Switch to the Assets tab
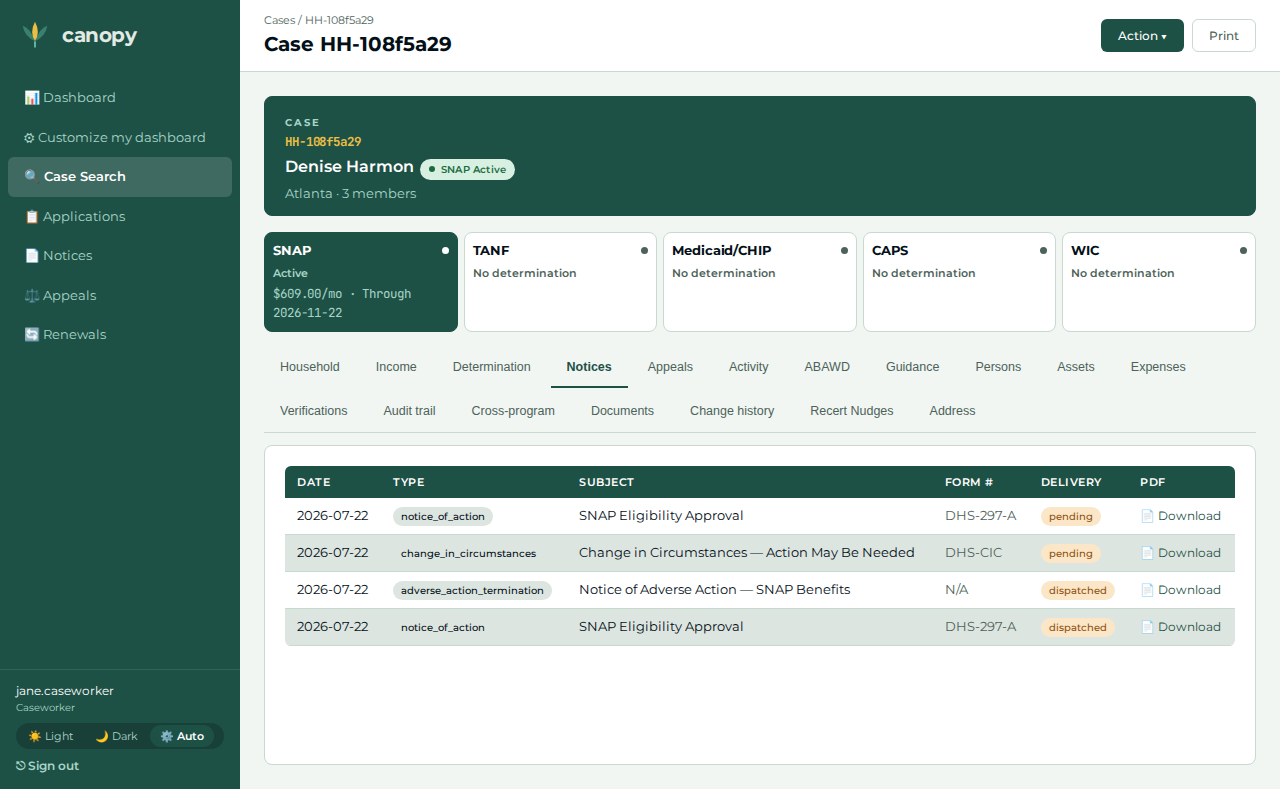 point(1076,367)
